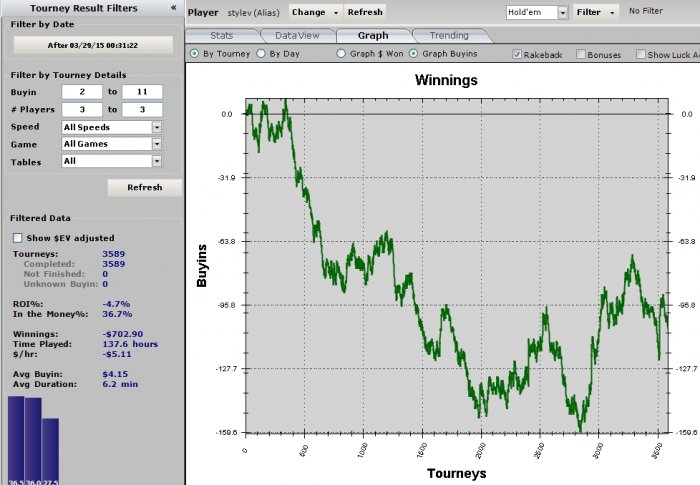Select the By Day radio option

(261, 54)
